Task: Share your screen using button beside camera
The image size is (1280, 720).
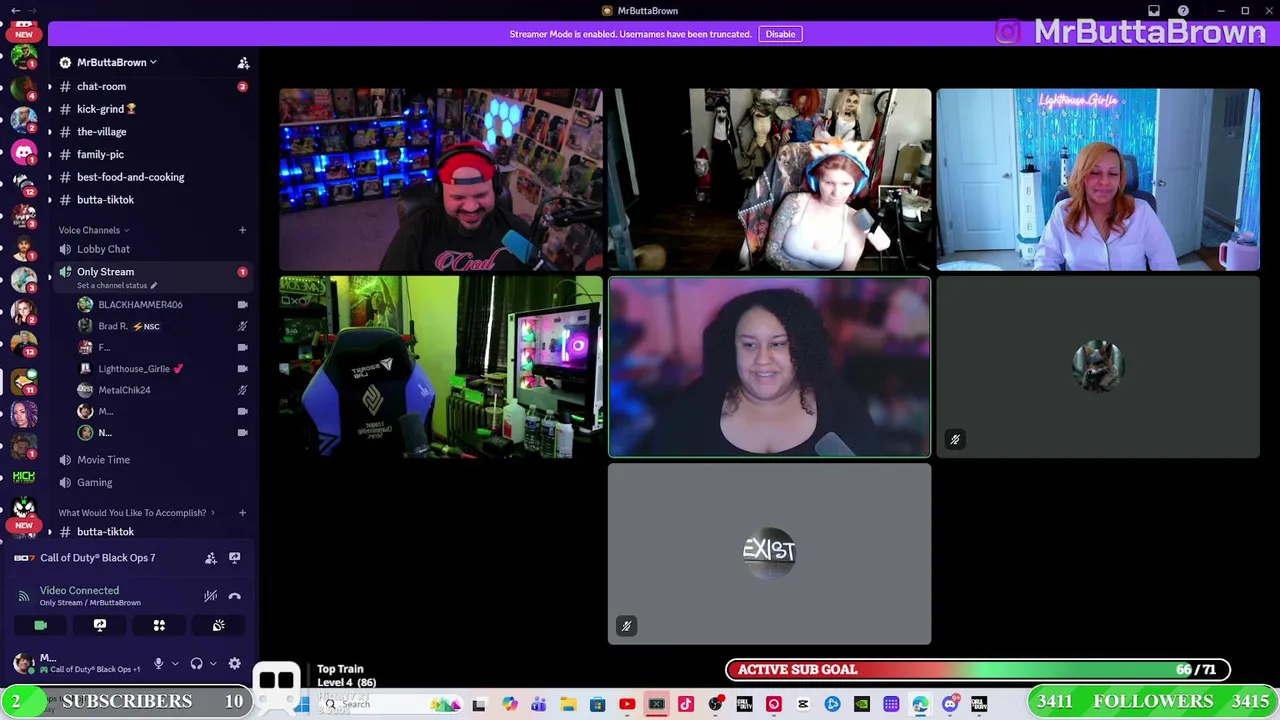Action: [100, 625]
